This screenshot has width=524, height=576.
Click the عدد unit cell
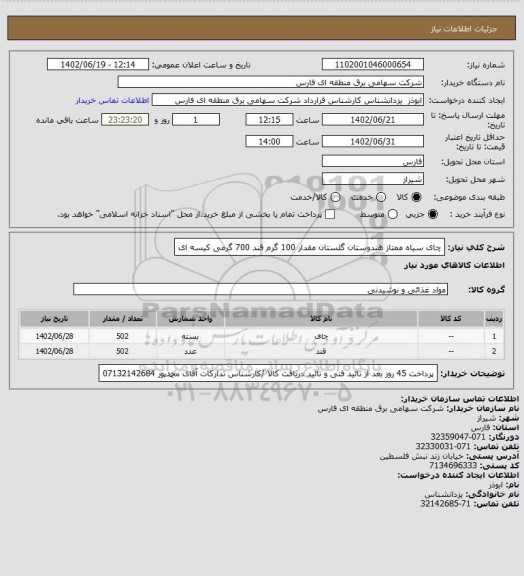pyautogui.click(x=191, y=351)
